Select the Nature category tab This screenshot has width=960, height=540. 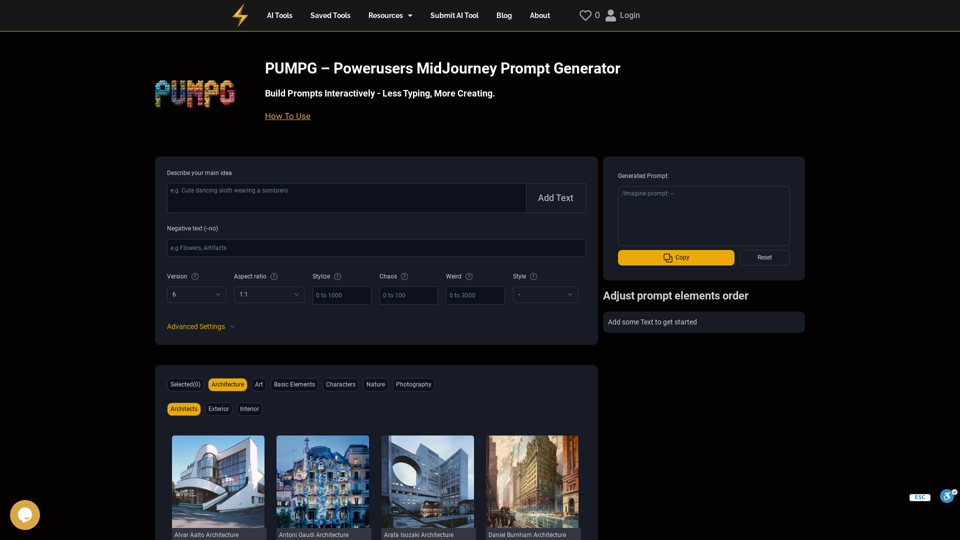coord(375,384)
